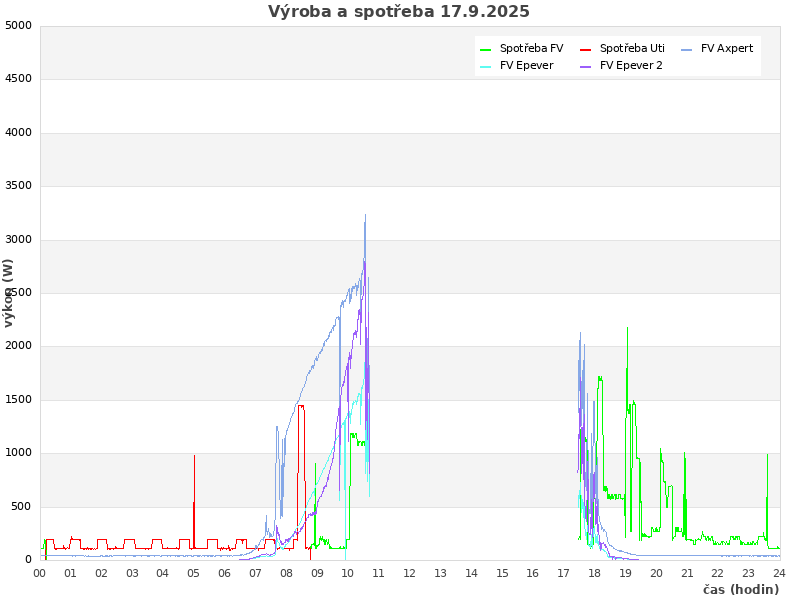This screenshot has width=800, height=600.
Task: Click the purple FV Epever 2 legend swatch
Action: [586, 66]
